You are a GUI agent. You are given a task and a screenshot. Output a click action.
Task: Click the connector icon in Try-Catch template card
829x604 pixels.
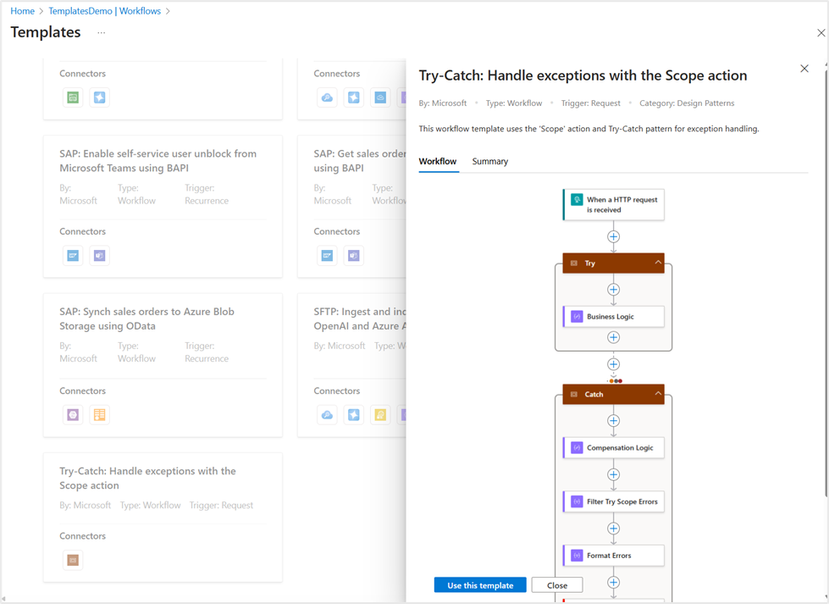click(73, 560)
